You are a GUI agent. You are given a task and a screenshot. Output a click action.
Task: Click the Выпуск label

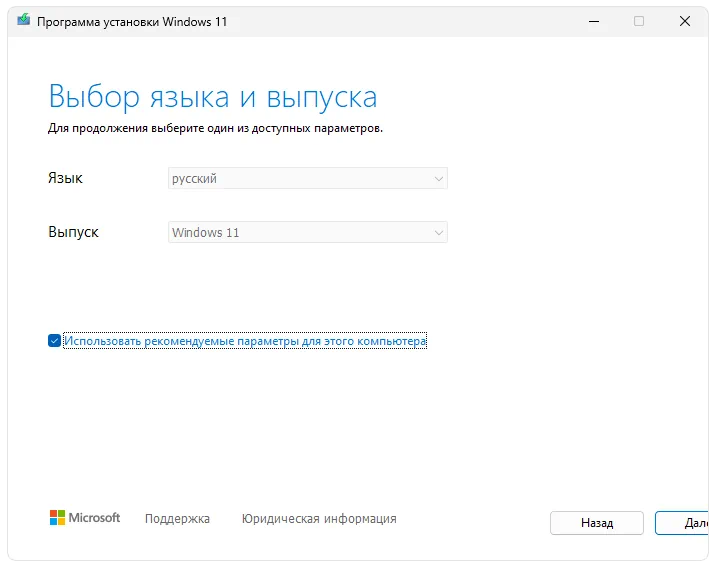(73, 232)
